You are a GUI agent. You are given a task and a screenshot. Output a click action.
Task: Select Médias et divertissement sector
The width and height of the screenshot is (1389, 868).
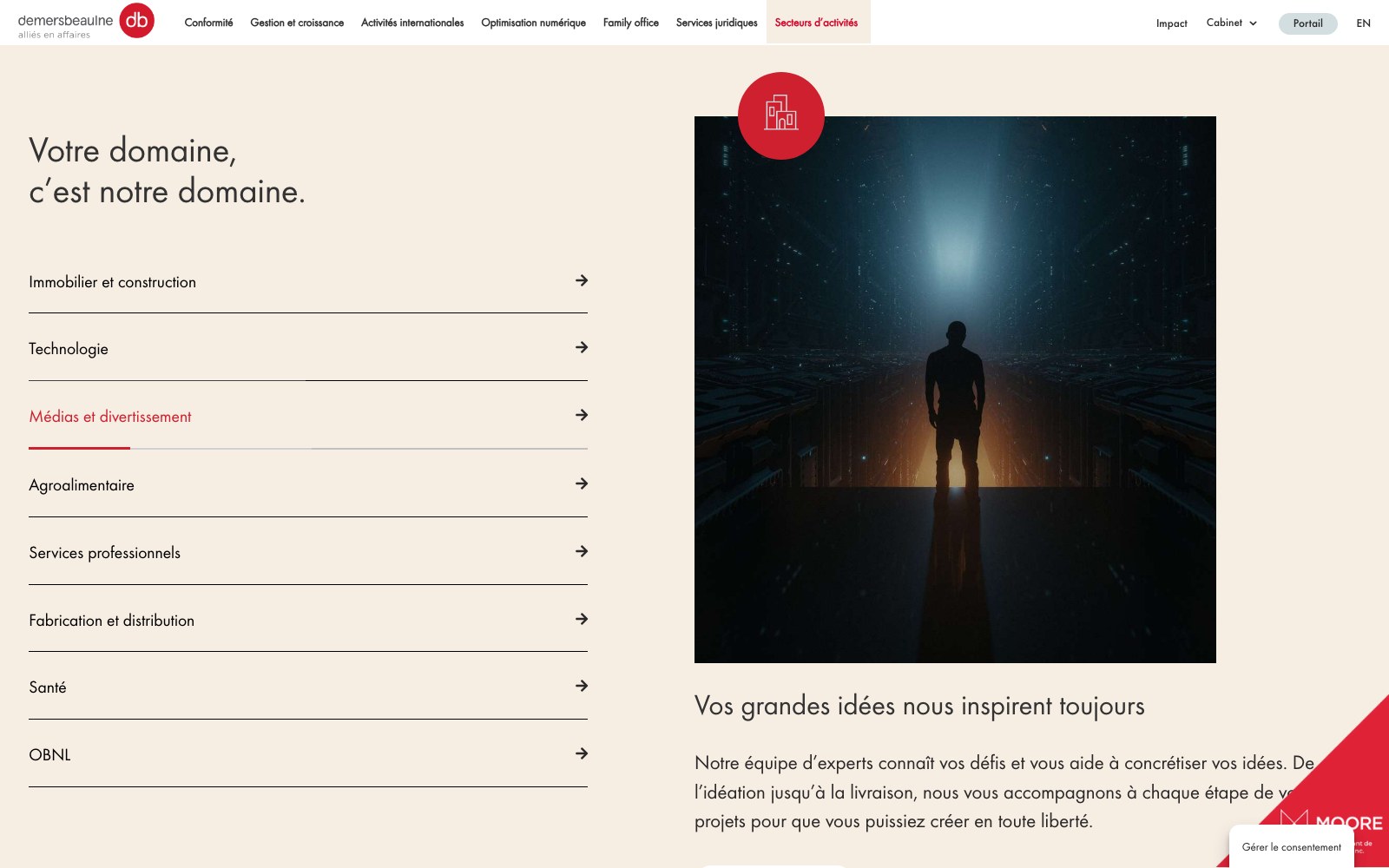pyautogui.click(x=308, y=416)
